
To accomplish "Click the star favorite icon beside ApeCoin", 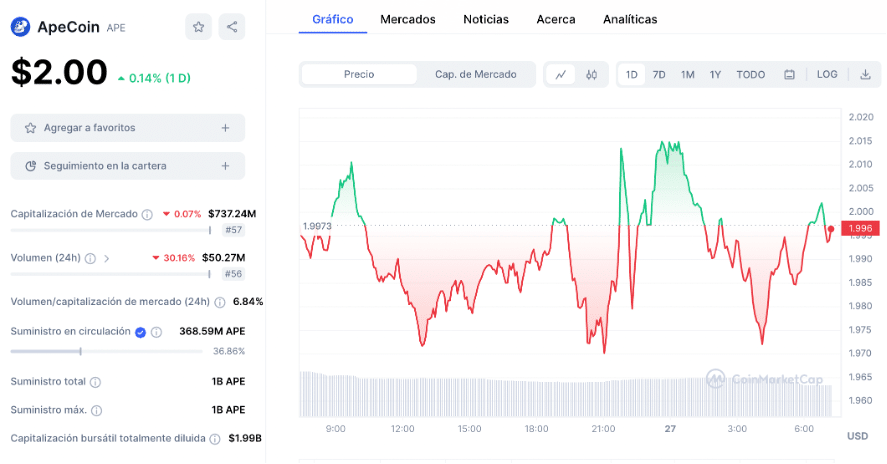I will [198, 27].
